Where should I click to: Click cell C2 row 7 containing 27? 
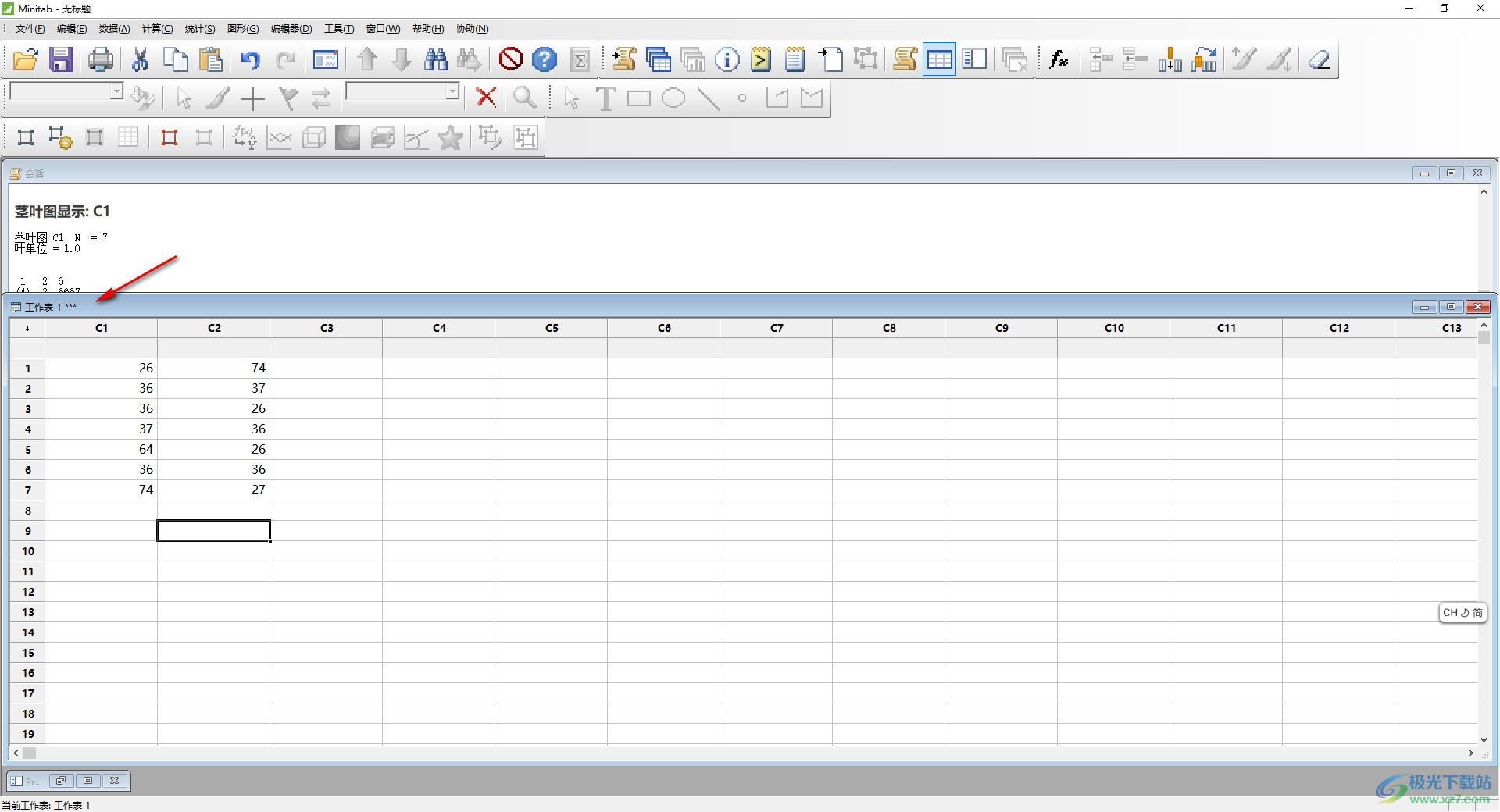(214, 490)
